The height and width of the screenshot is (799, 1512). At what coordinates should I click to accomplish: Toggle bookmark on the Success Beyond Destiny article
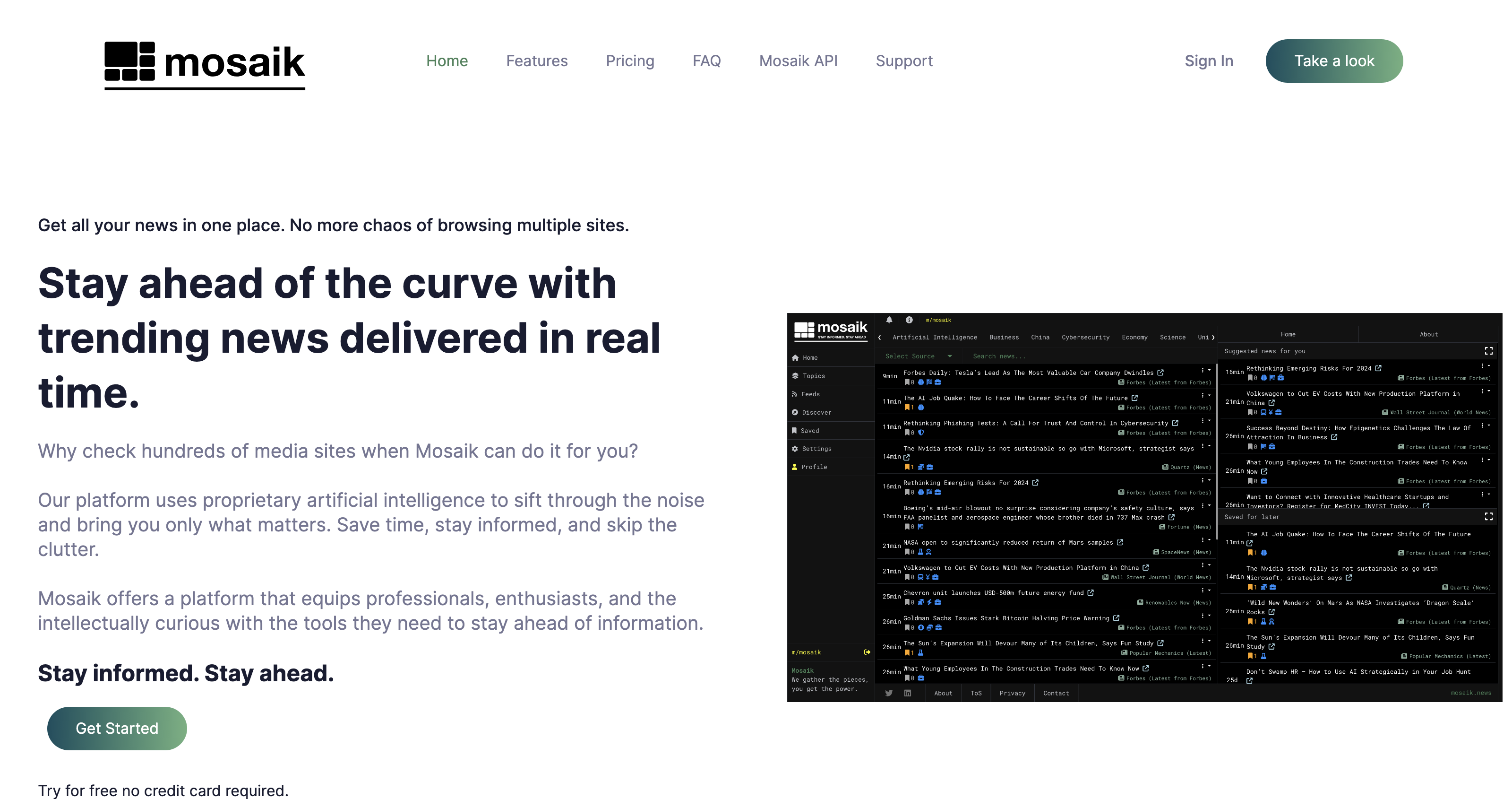[1250, 447]
